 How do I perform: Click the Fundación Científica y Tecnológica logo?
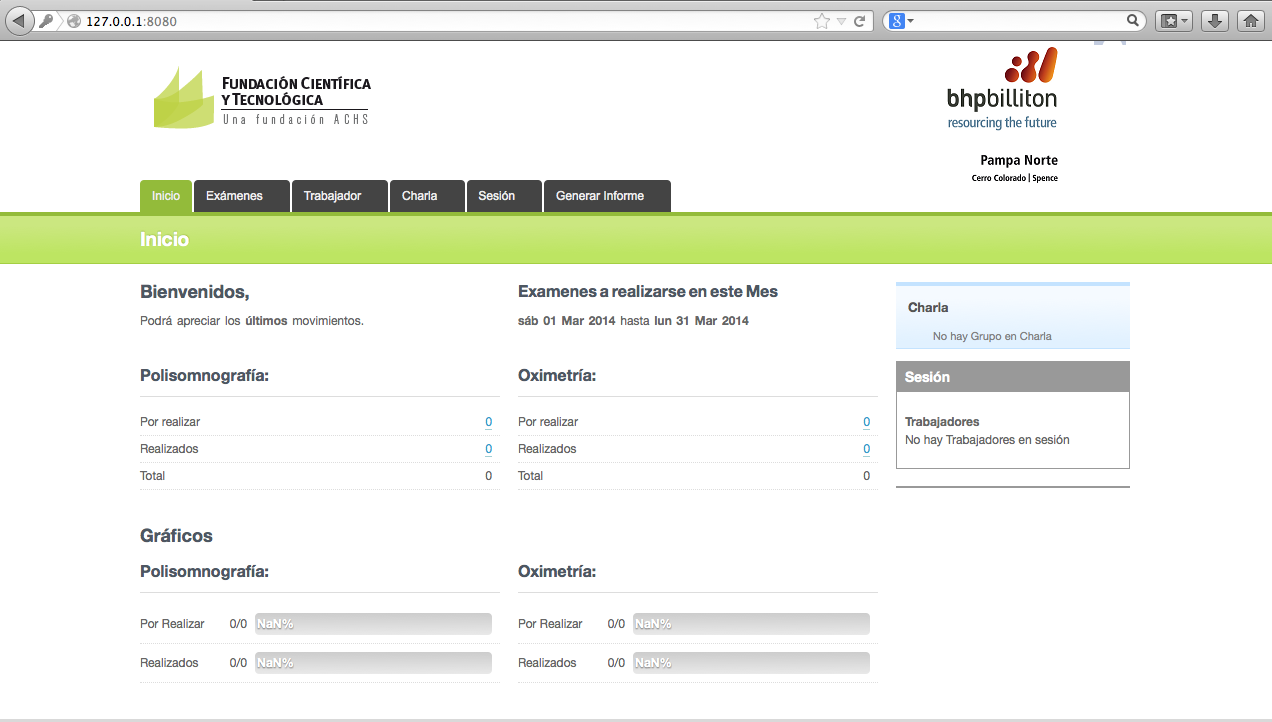(x=262, y=98)
